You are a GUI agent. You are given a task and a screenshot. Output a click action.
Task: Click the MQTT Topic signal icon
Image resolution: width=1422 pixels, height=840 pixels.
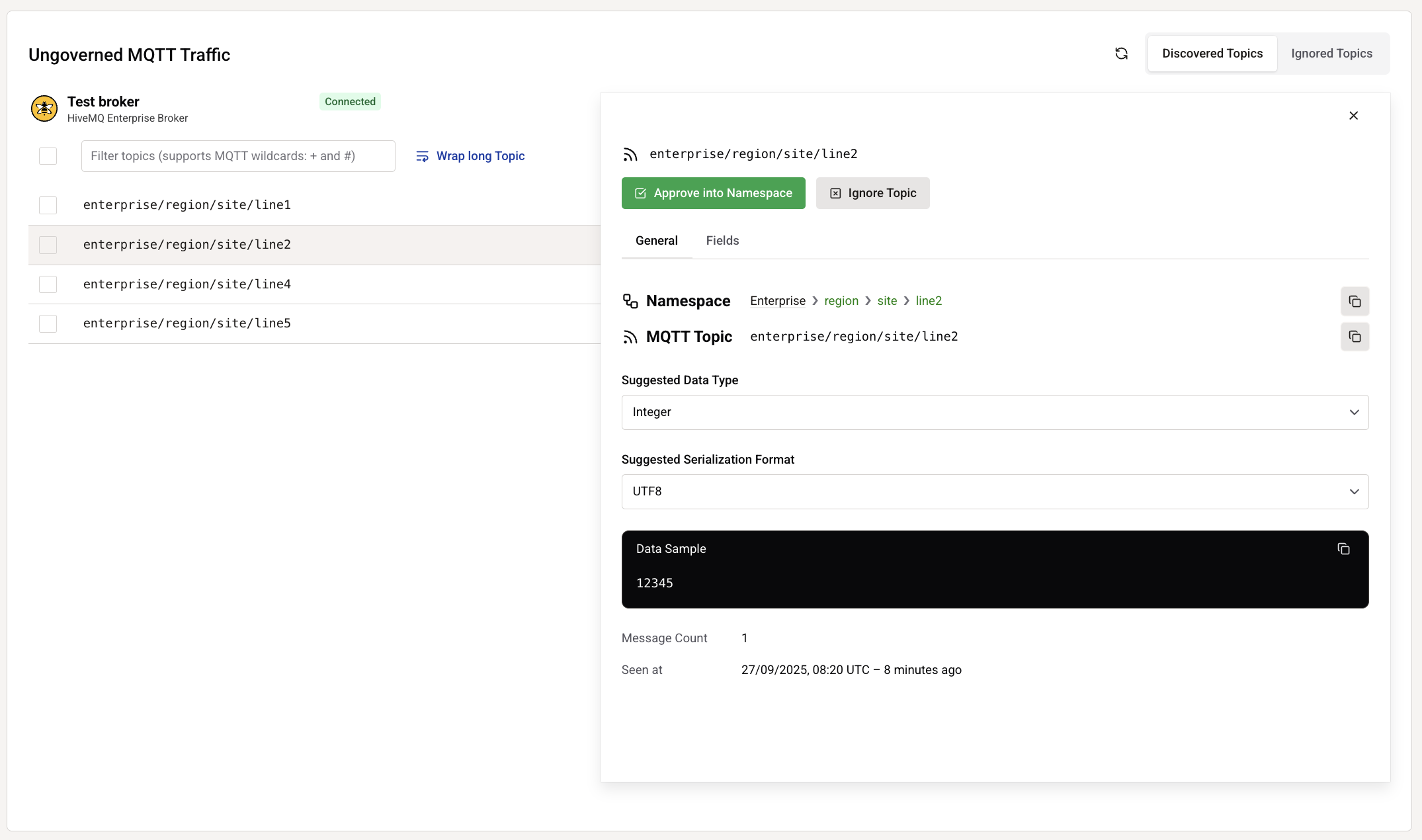[x=630, y=337]
